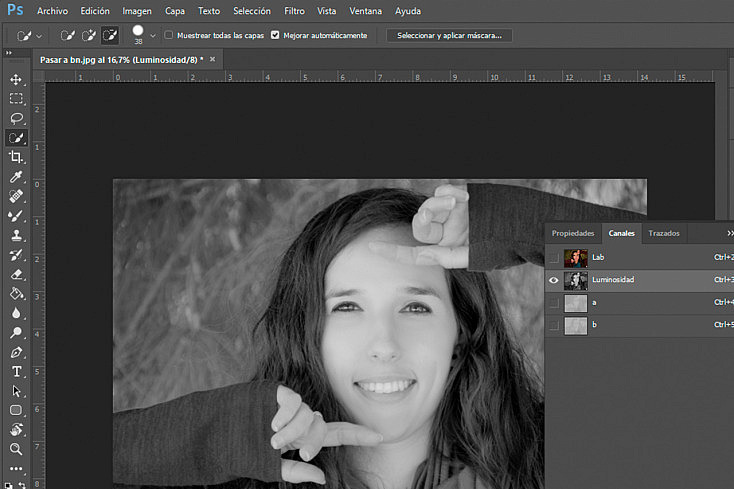This screenshot has width=734, height=489.
Task: Open the Edit Toolbar ellipsis menu
Action: tap(16, 468)
